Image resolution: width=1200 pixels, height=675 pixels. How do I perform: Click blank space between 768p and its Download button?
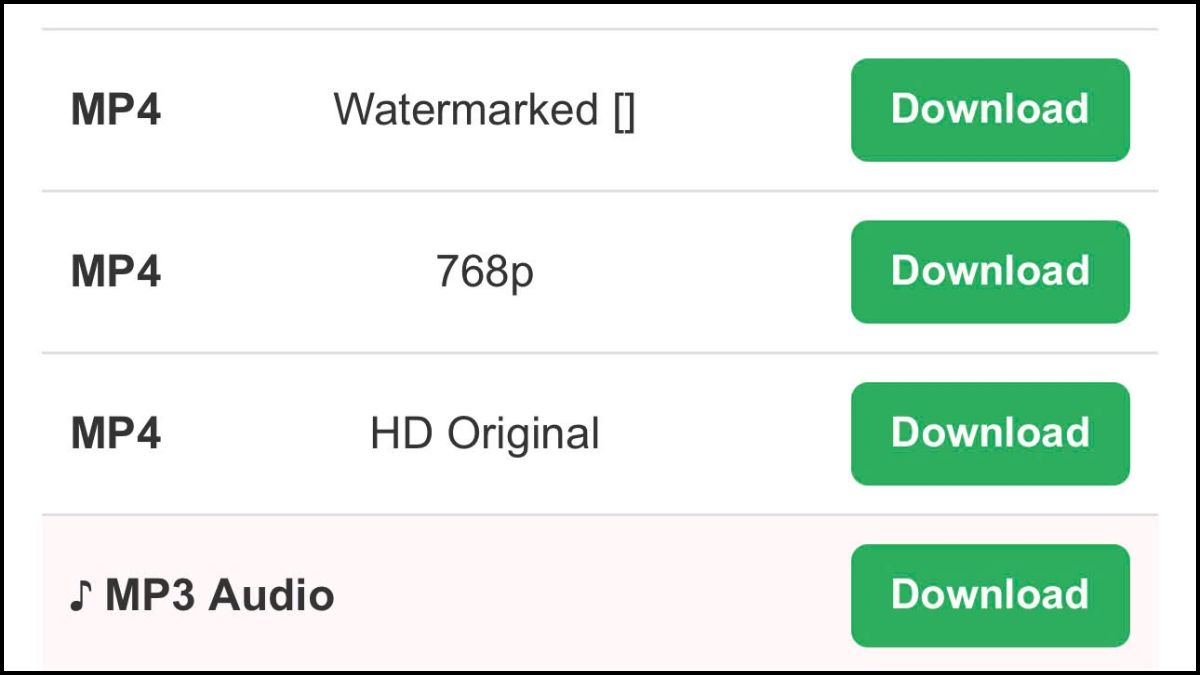[x=700, y=272]
